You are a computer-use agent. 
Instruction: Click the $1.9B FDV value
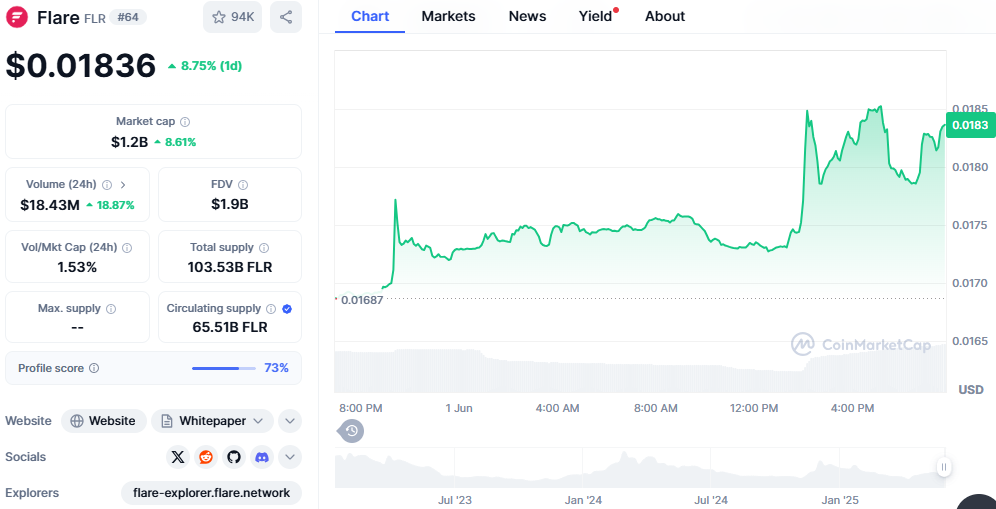click(x=230, y=205)
